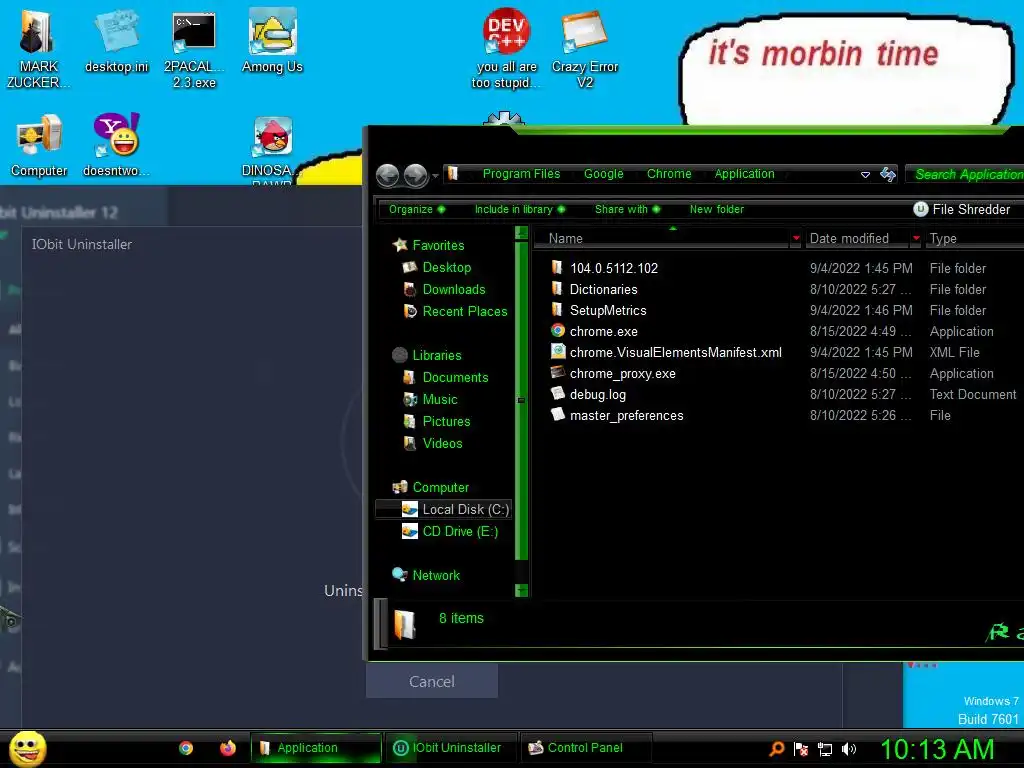Select Local Disk (C:) in navigation pane
This screenshot has height=768, width=1024.
tap(444, 509)
